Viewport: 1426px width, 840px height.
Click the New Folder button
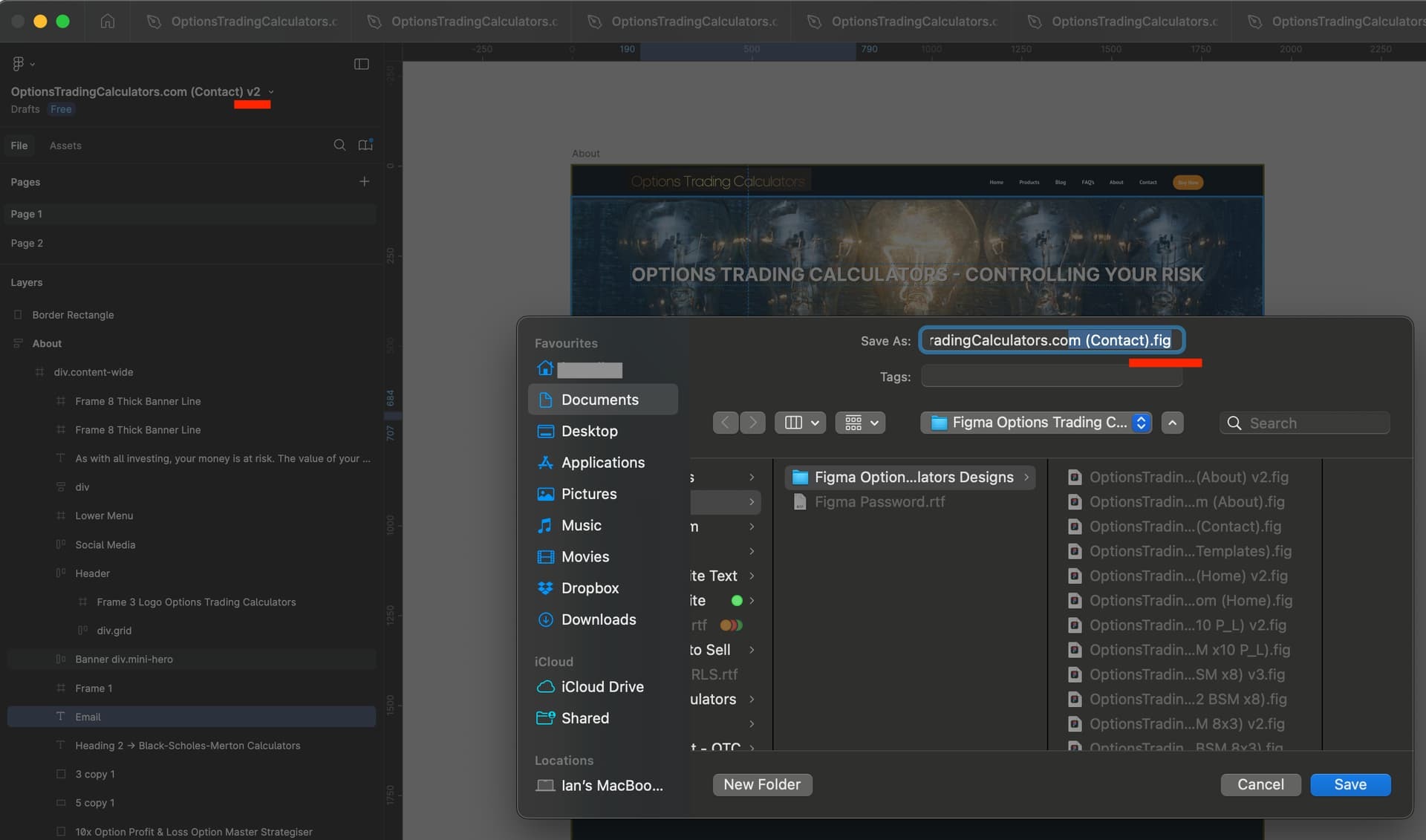click(x=762, y=784)
